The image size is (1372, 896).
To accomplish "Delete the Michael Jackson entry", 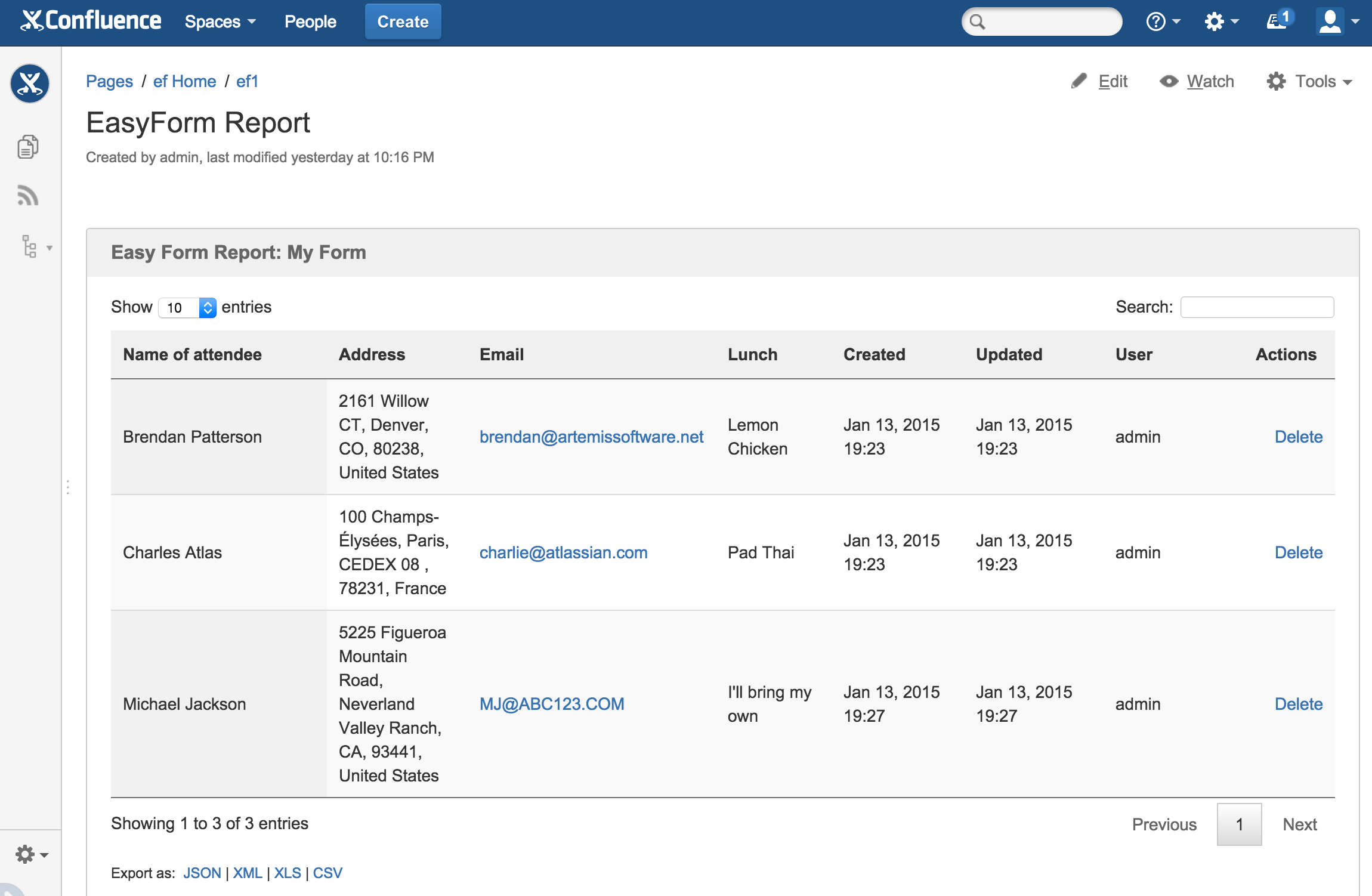I will point(1299,704).
